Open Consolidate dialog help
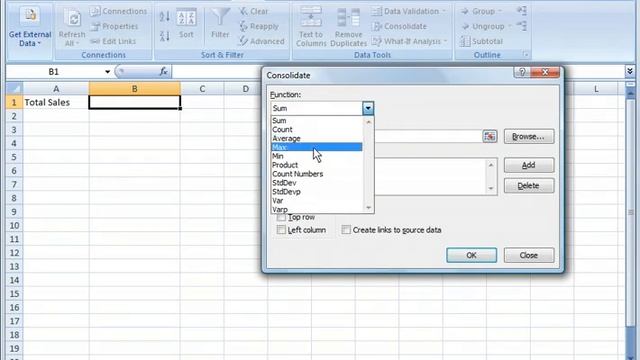 click(522, 72)
